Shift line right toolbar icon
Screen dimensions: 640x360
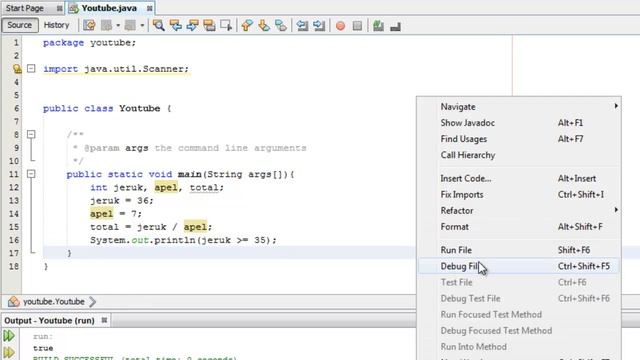[319, 25]
